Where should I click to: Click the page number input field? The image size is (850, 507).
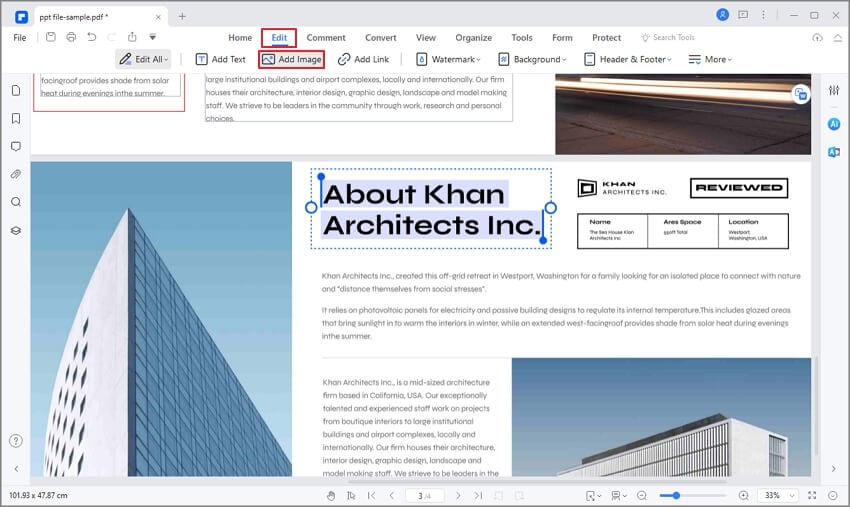click(x=424, y=496)
